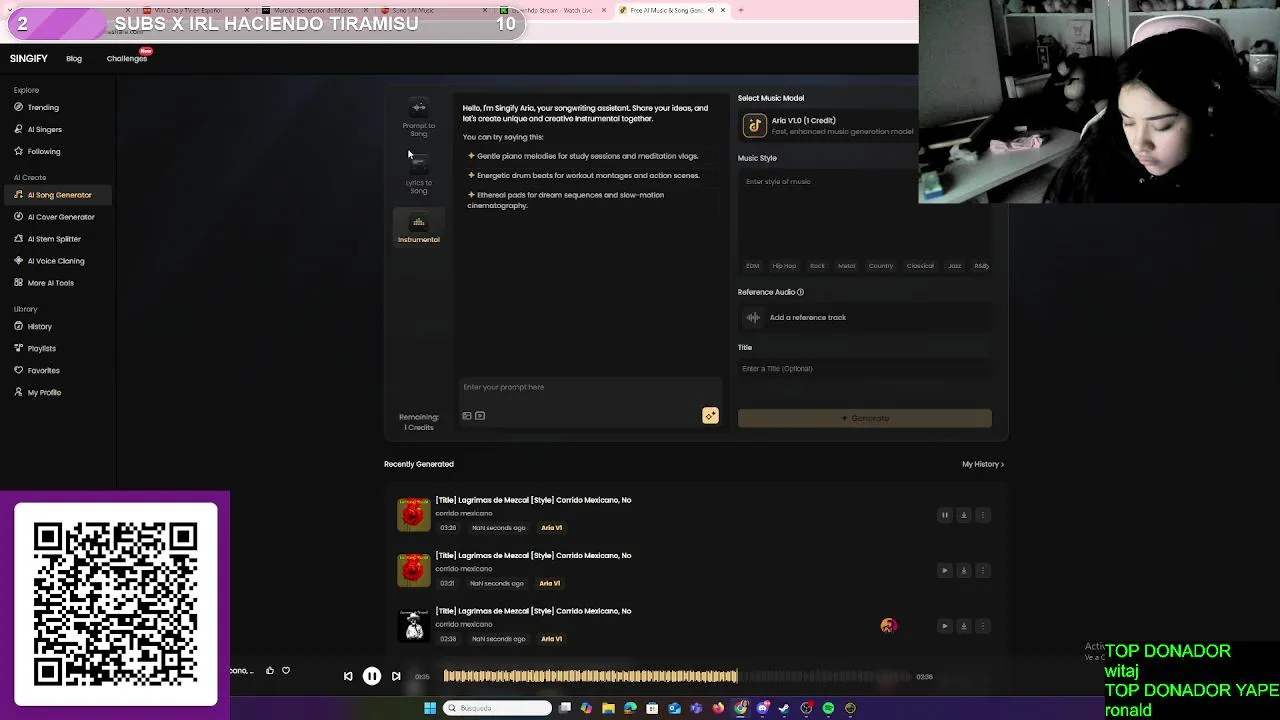This screenshot has width=1280, height=720.
Task: Open the My History link
Action: [983, 464]
